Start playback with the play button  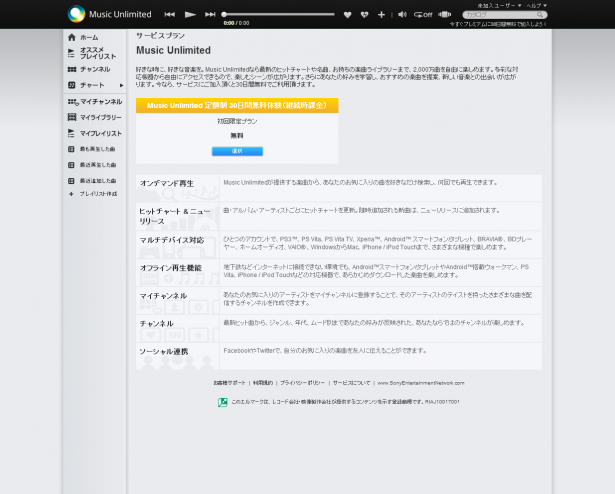[190, 15]
